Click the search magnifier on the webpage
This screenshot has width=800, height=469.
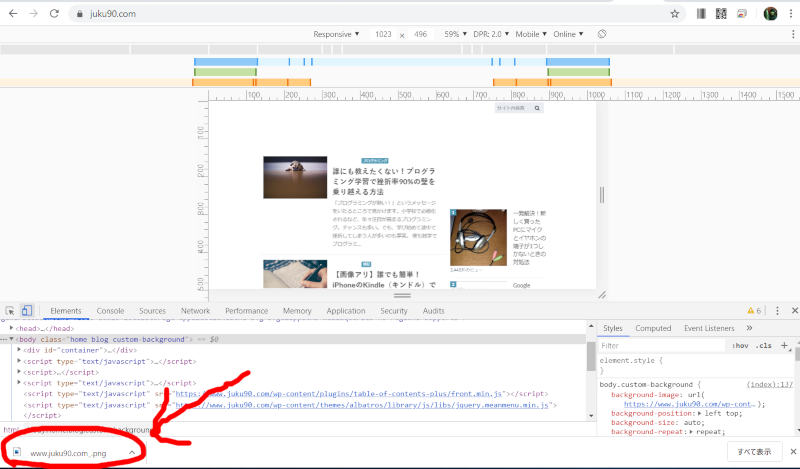click(x=537, y=108)
